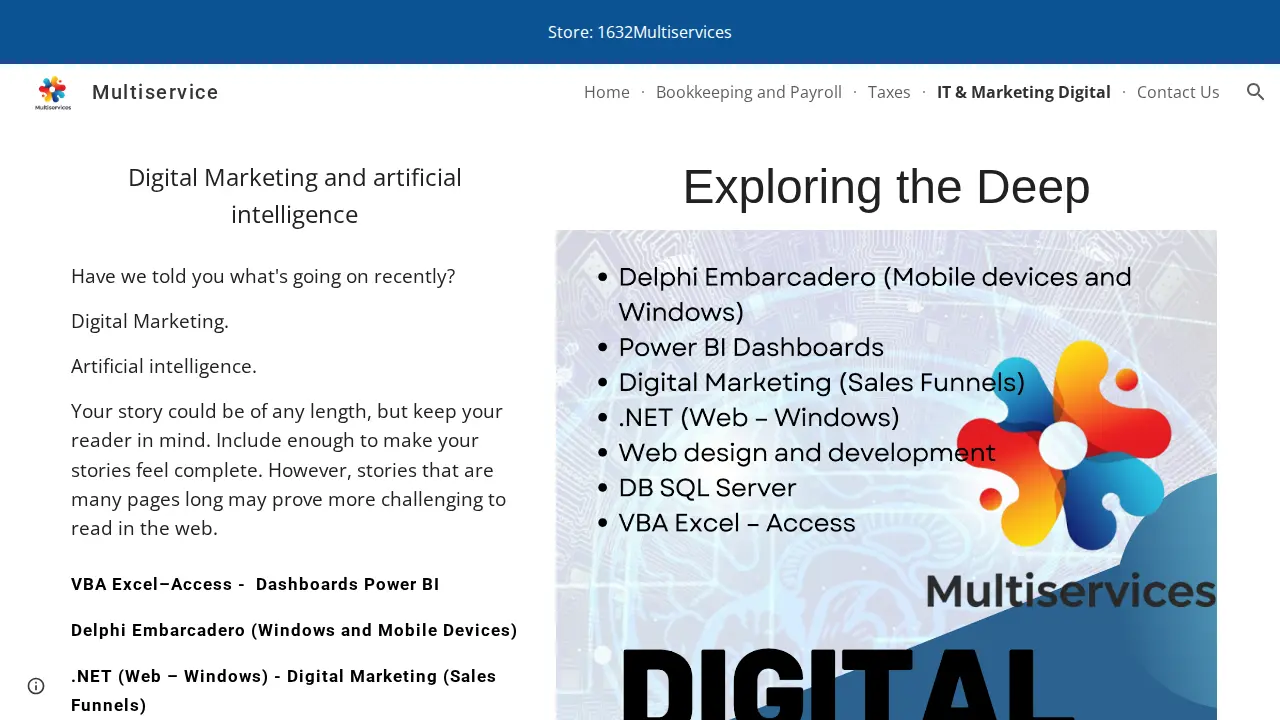Click the Multiservices logo icon in header
The height and width of the screenshot is (720, 1280).
pyautogui.click(x=53, y=92)
